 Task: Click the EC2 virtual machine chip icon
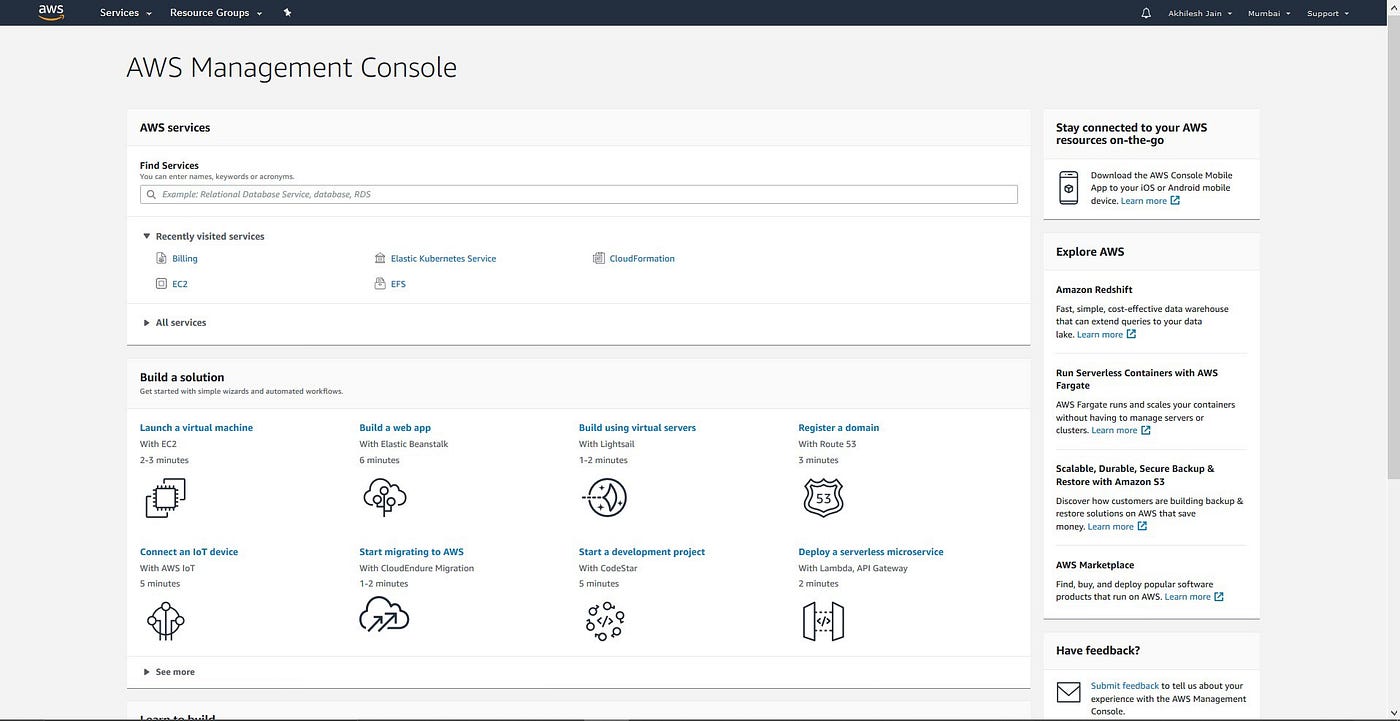[165, 497]
